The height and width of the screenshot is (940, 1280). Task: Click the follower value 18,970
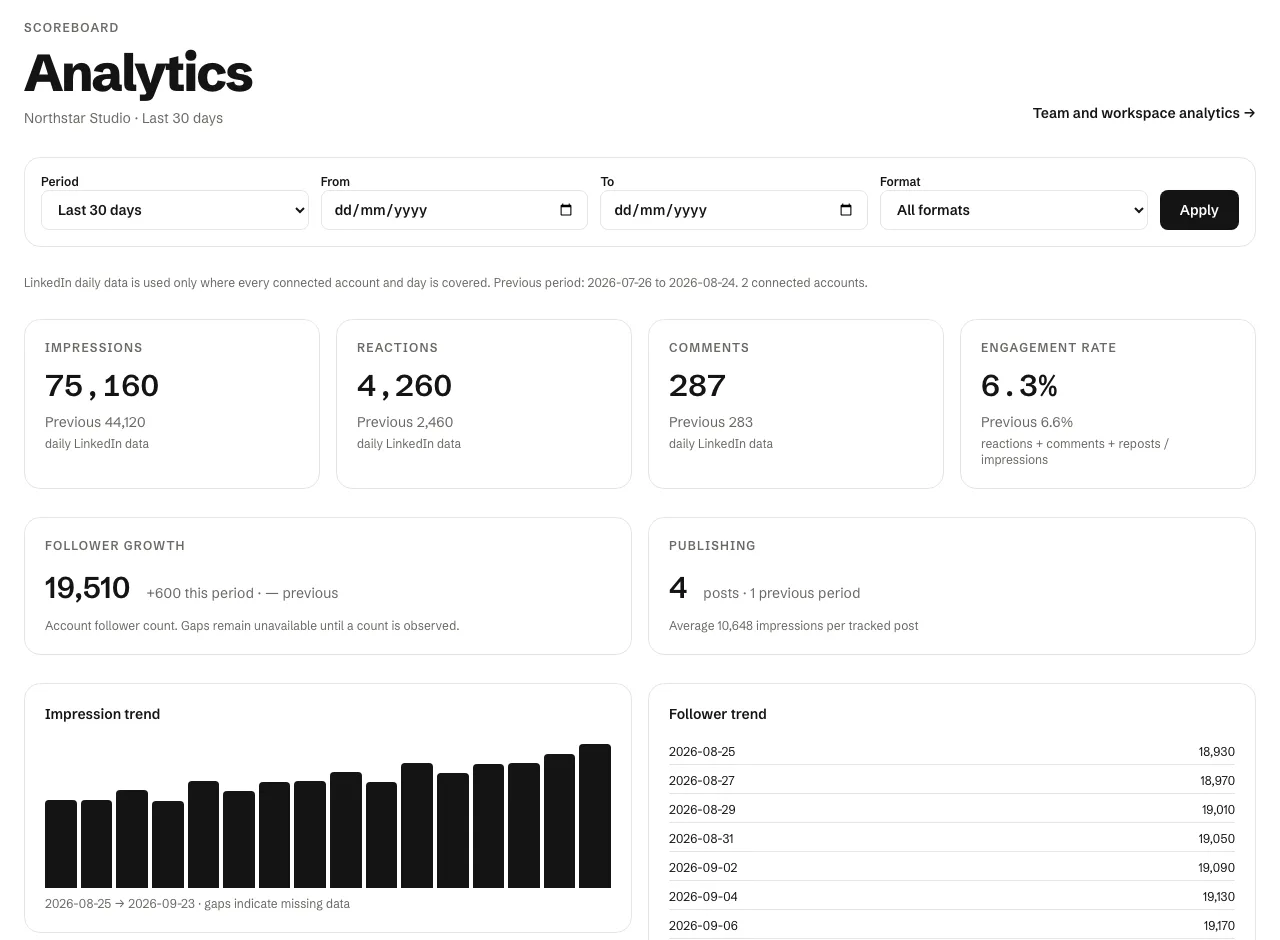point(1217,781)
